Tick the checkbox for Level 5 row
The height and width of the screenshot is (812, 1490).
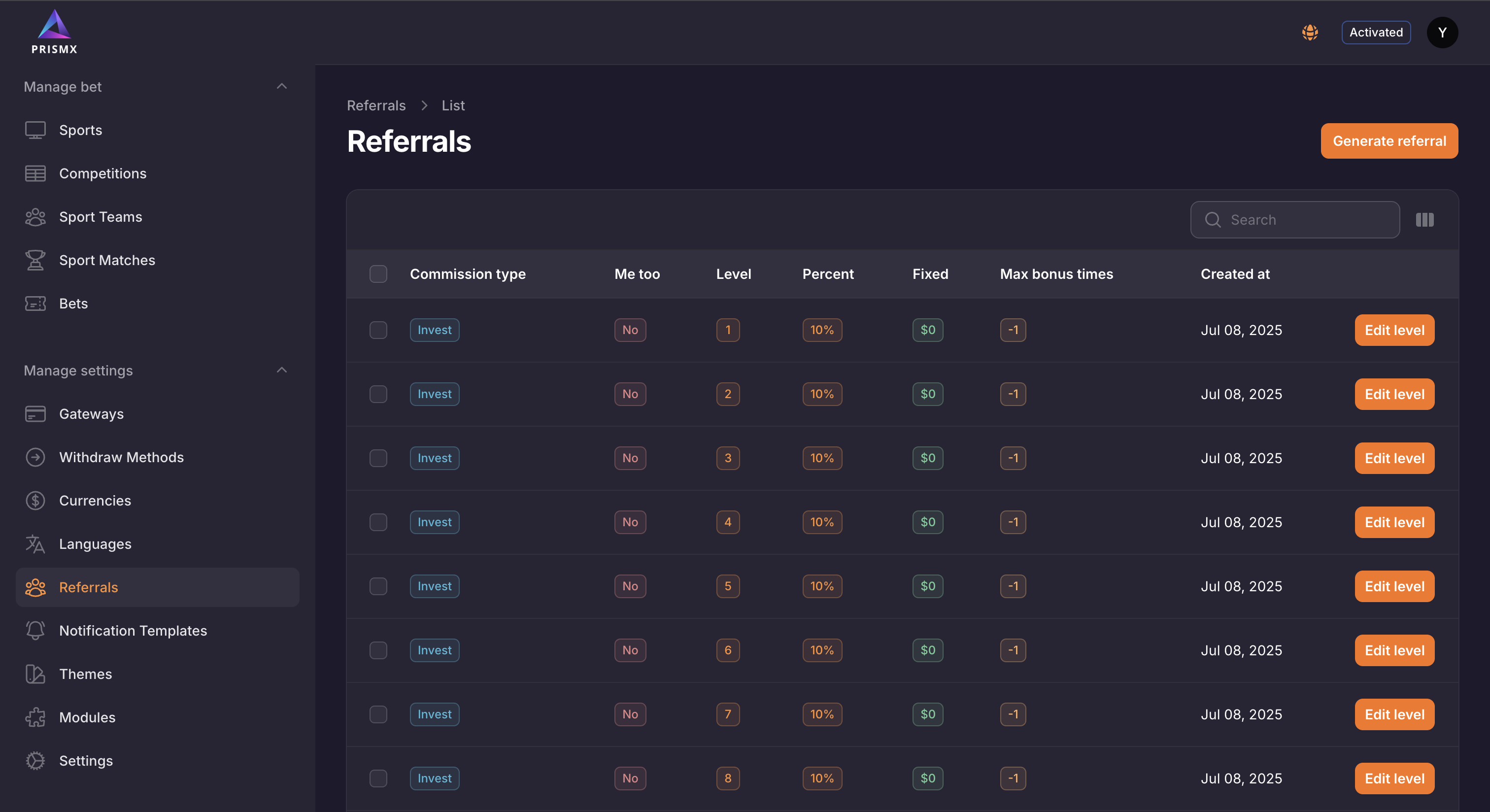(x=378, y=586)
